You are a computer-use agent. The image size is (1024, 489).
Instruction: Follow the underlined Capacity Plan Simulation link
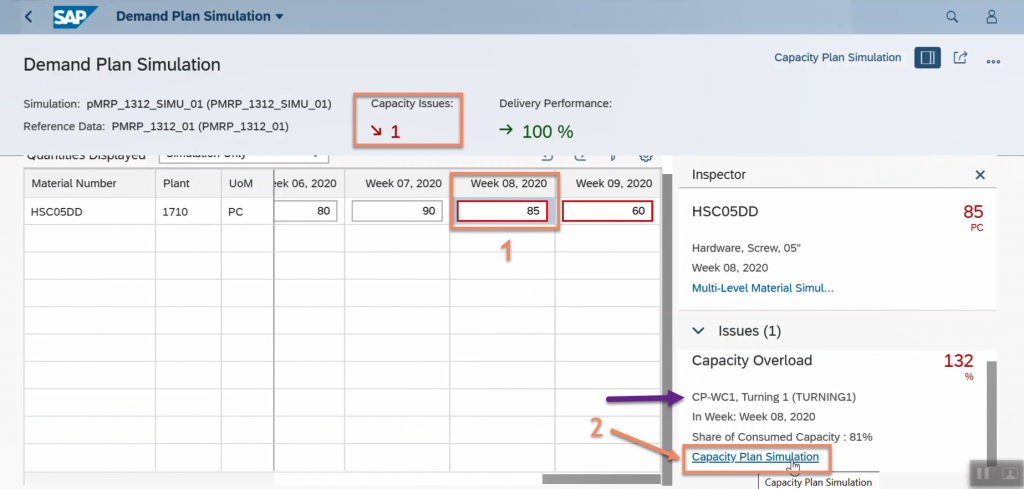point(755,457)
